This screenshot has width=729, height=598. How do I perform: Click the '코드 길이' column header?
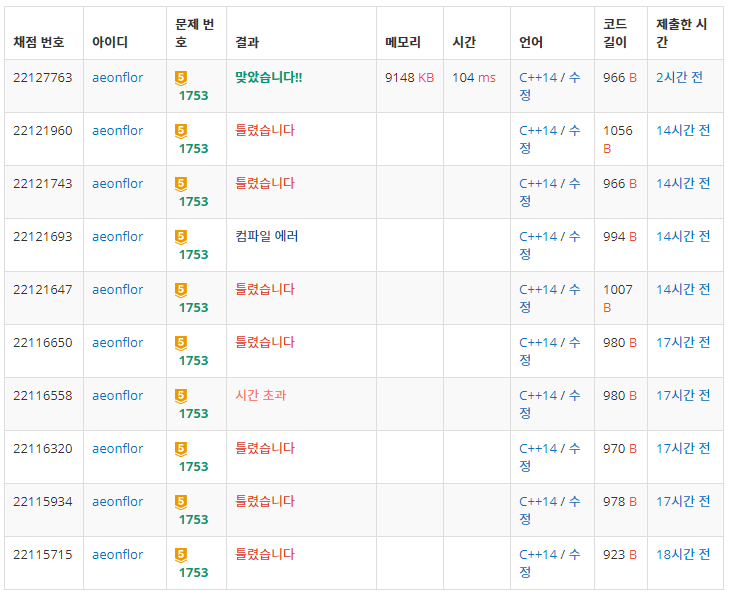coord(615,33)
